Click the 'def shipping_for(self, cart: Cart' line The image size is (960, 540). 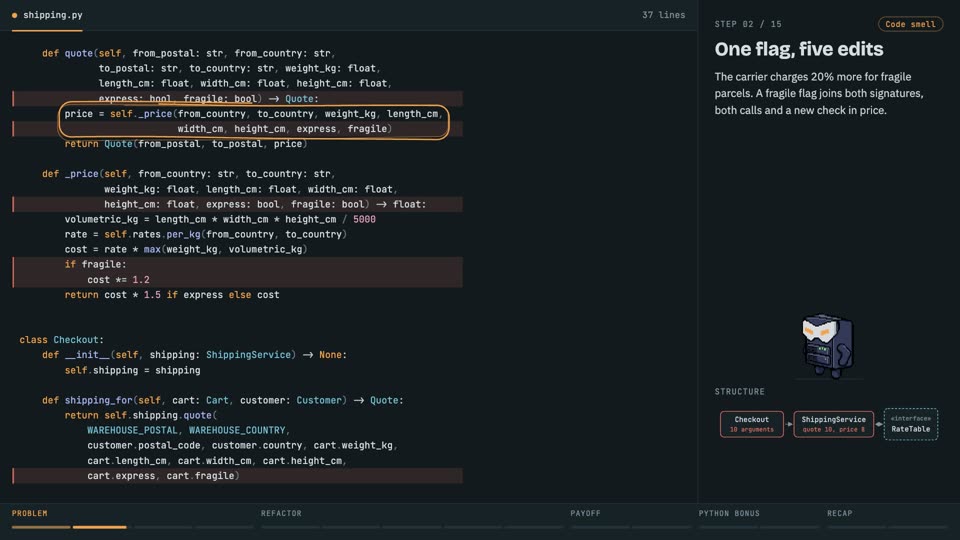222,400
